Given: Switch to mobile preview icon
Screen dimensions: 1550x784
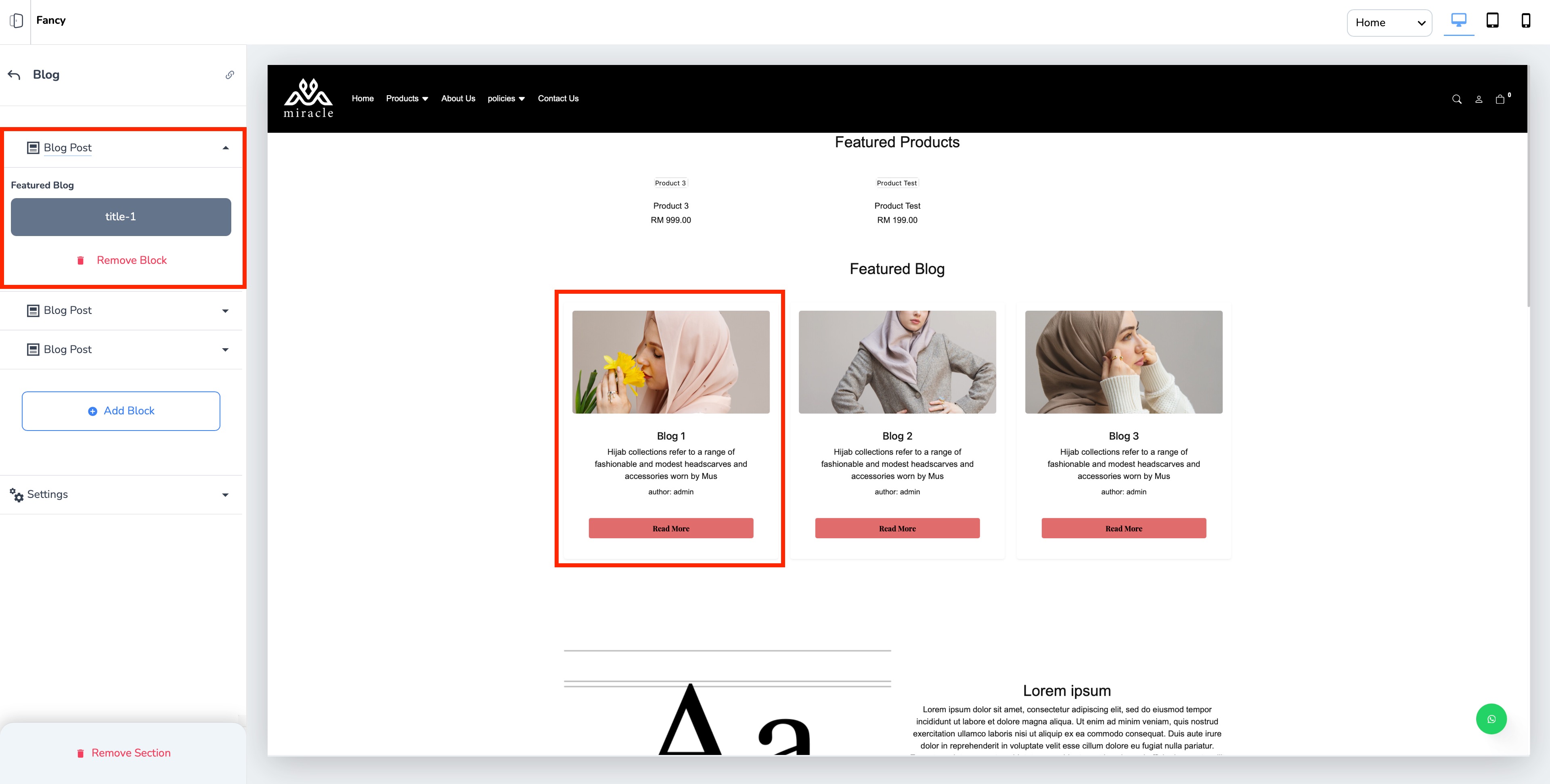Looking at the screenshot, I should coord(1525,21).
